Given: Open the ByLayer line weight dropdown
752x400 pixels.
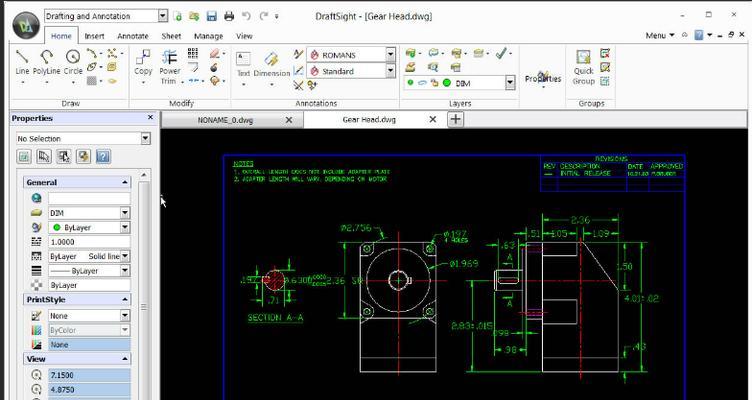Looking at the screenshot, I should click(x=125, y=271).
